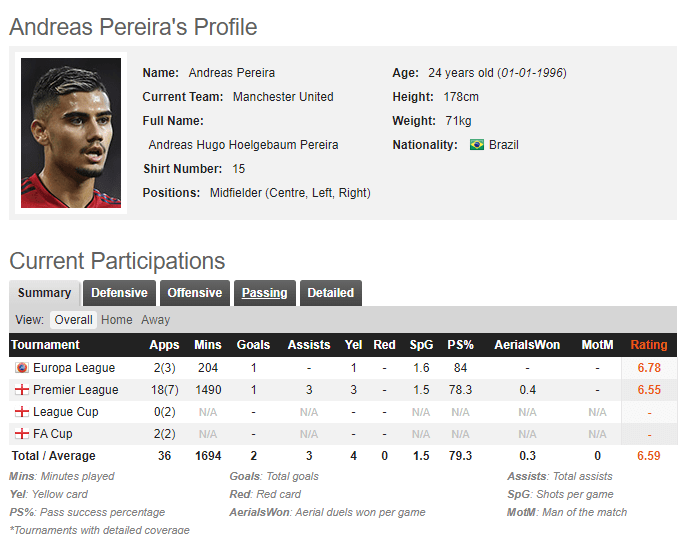685x534 pixels.
Task: Sort the table by Rating column
Action: (x=649, y=345)
